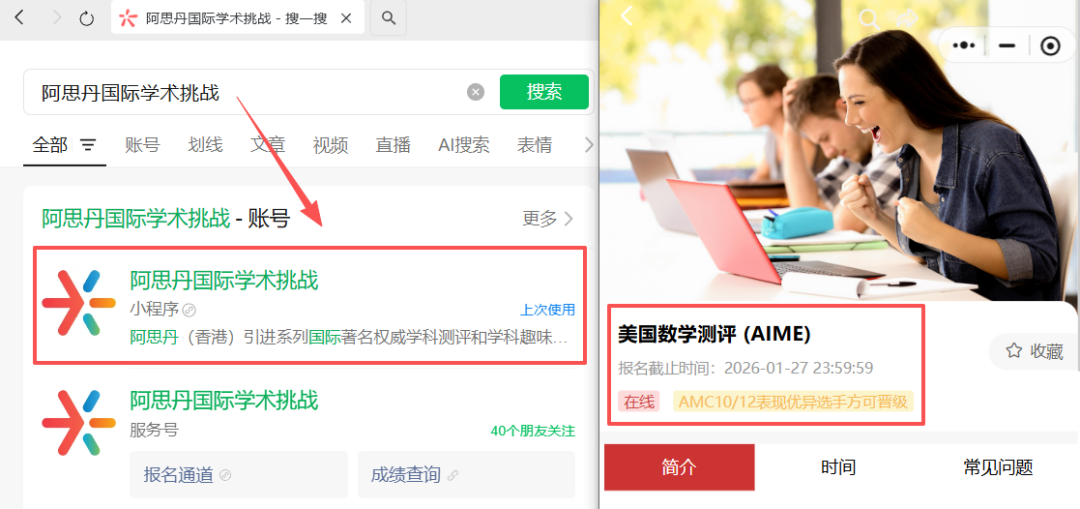The height and width of the screenshot is (509, 1080).
Task: Select the 常见问题 tab
Action: [x=998, y=468]
